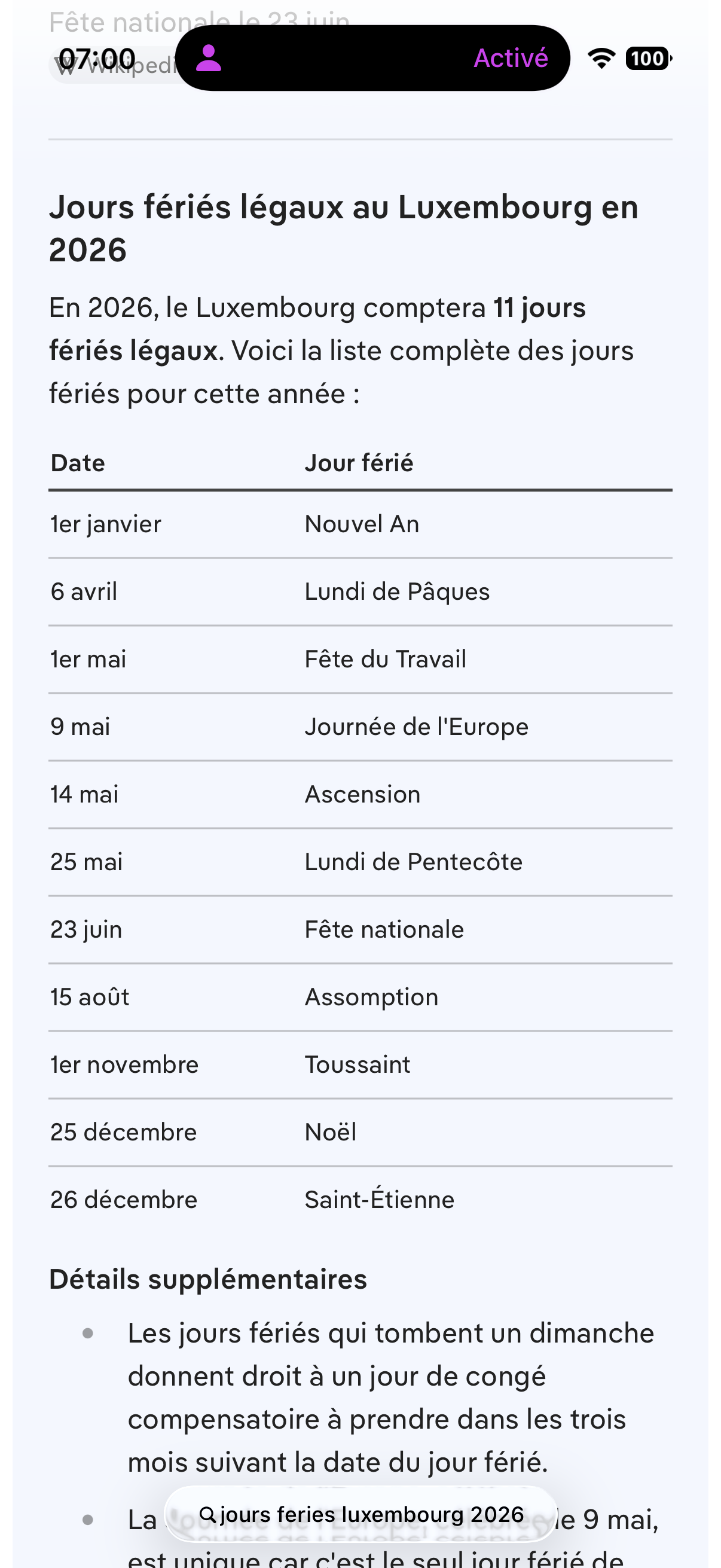Tap the Wi-Fi status icon
The width and height of the screenshot is (721, 1568).
pos(601,59)
